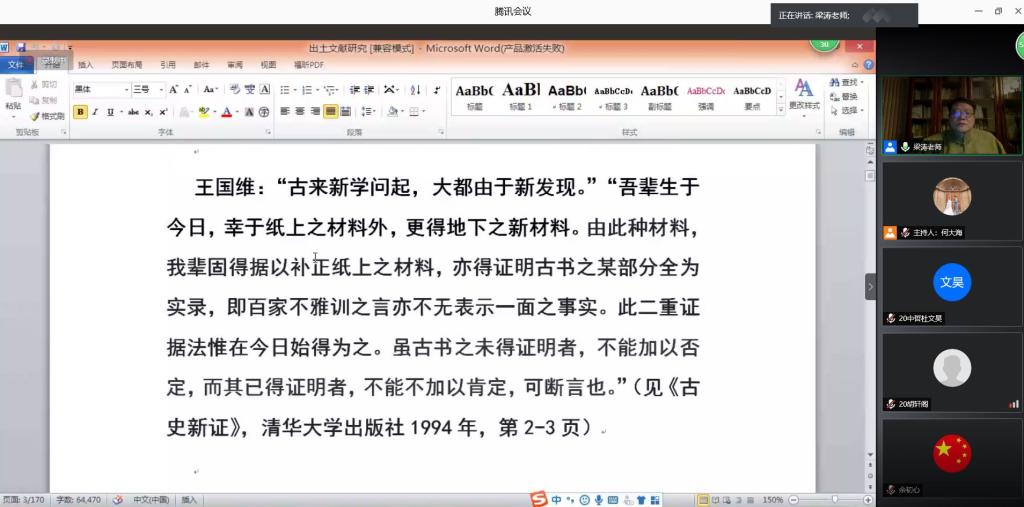The width and height of the screenshot is (1024, 507).
Task: Switch to the Page Layout tab
Action: (127, 65)
